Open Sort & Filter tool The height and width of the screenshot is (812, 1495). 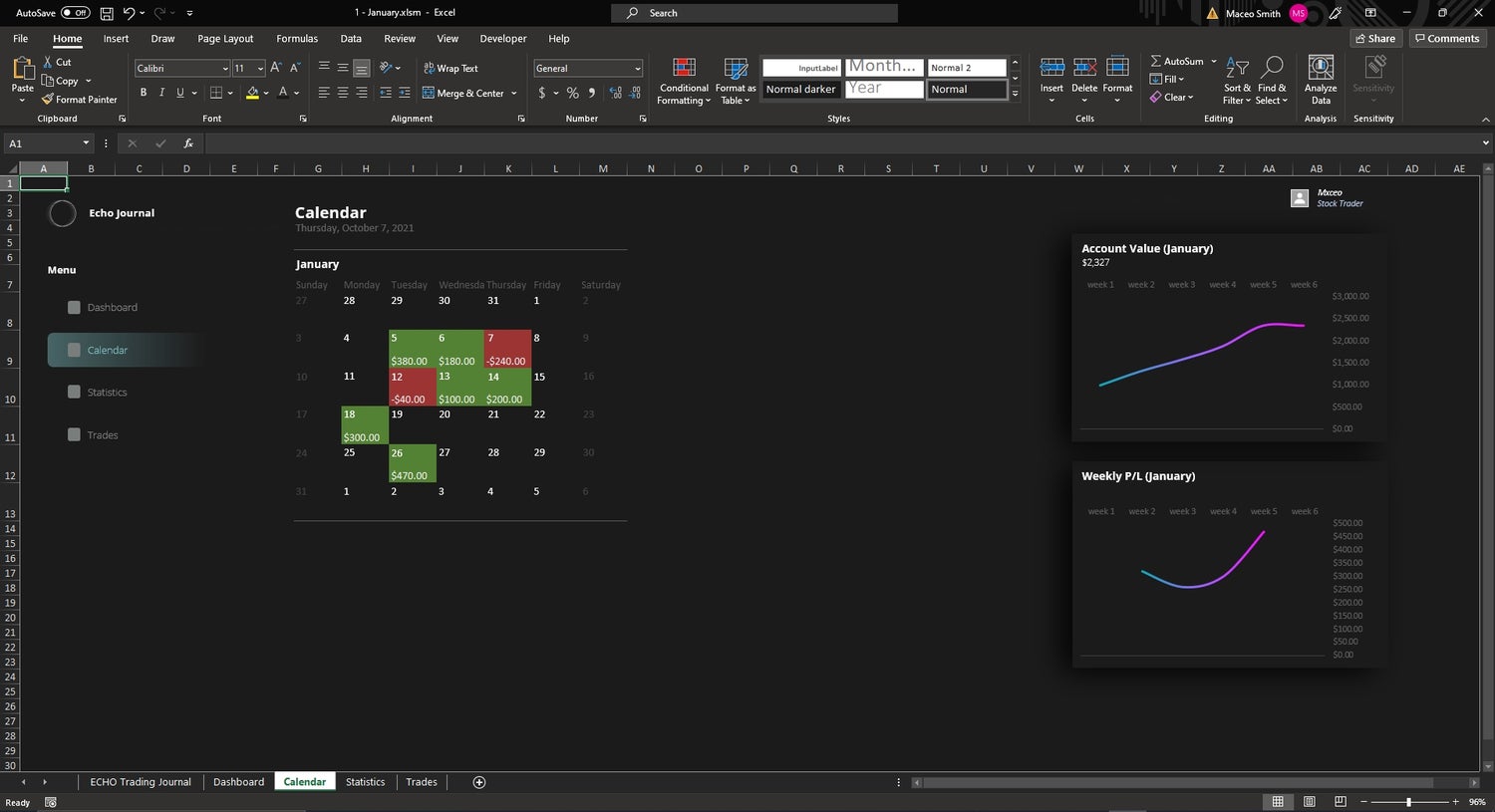tap(1237, 69)
